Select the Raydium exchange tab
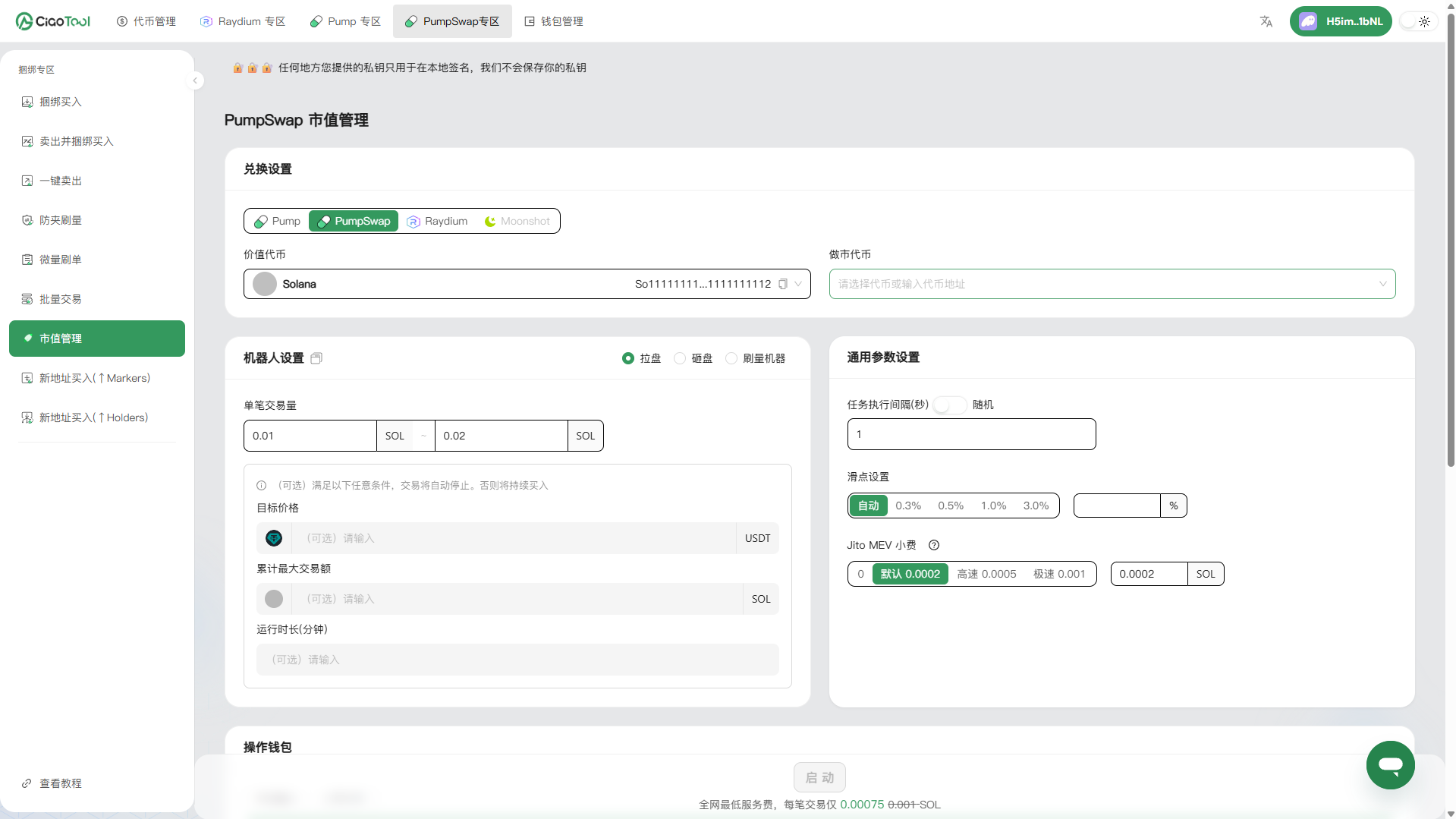The width and height of the screenshot is (1456, 819). [438, 221]
